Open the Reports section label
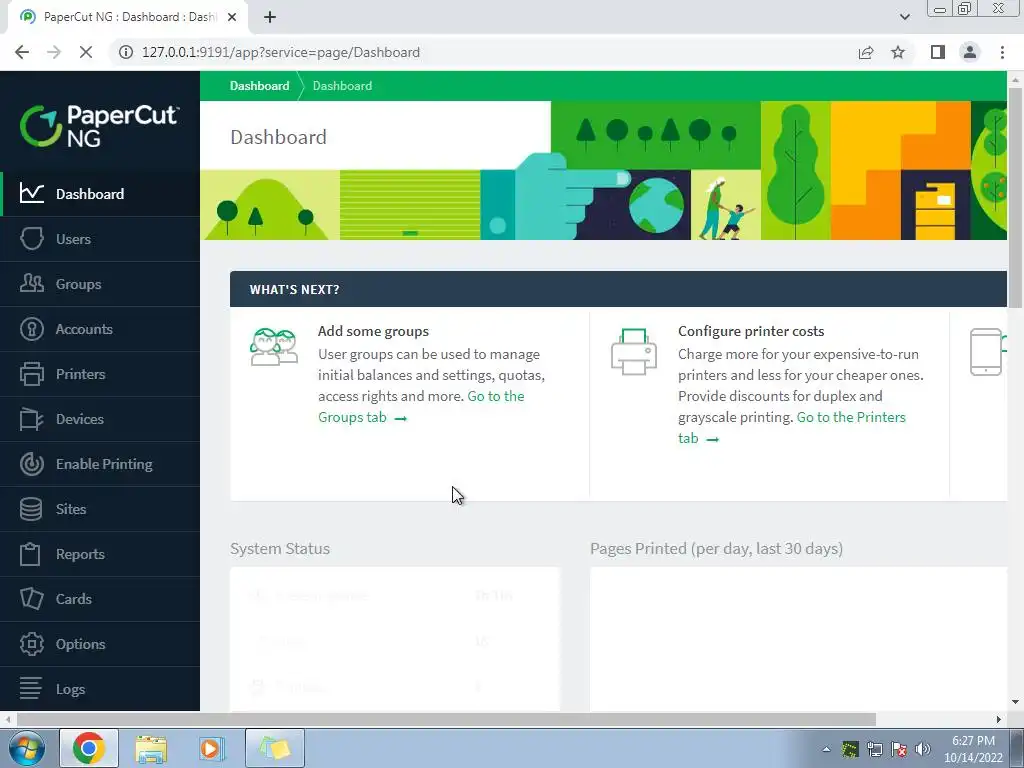The width and height of the screenshot is (1024, 768). 80,554
